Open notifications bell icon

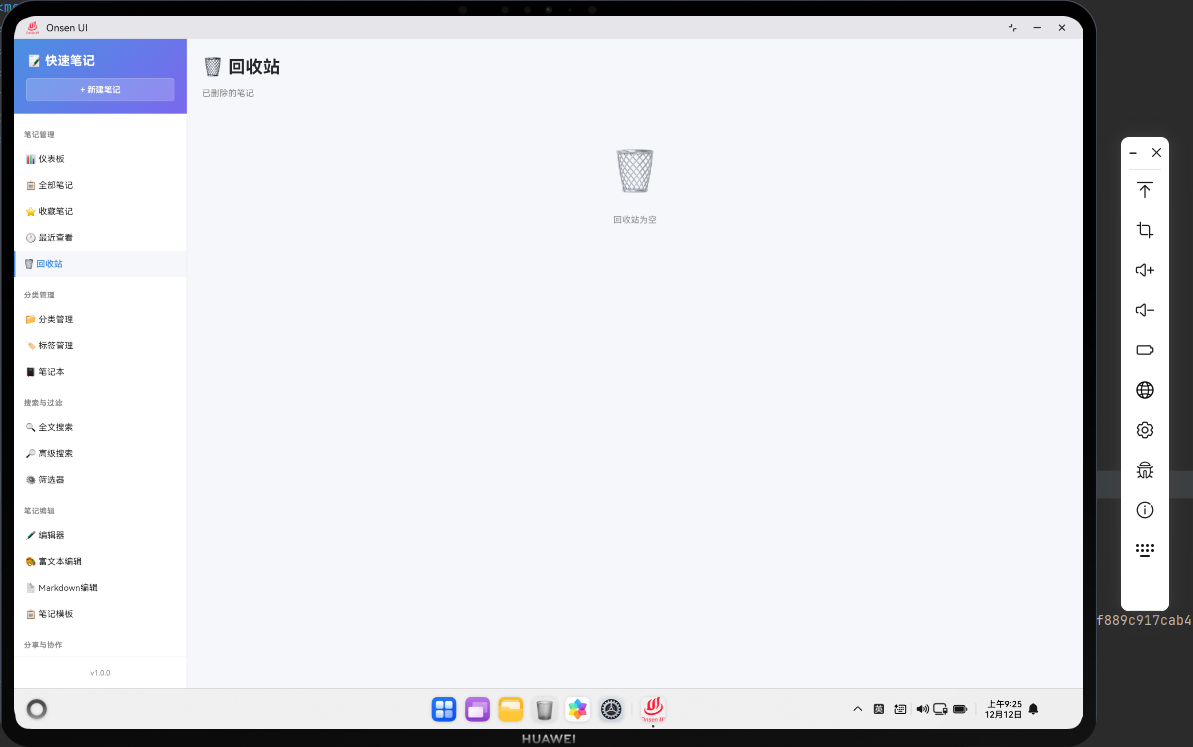(x=1033, y=709)
